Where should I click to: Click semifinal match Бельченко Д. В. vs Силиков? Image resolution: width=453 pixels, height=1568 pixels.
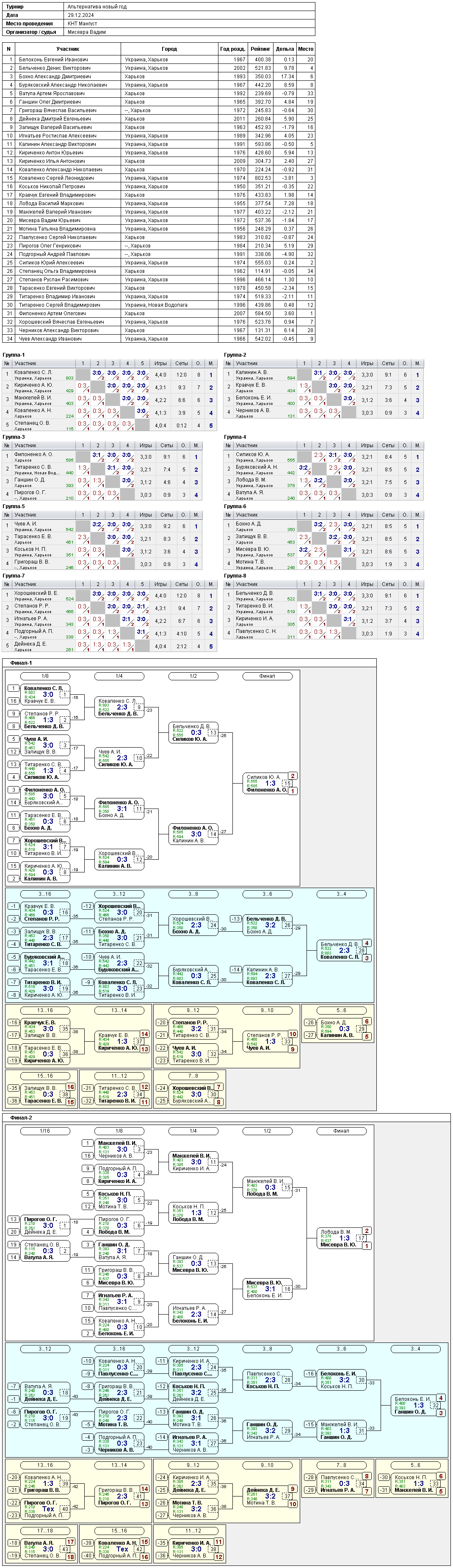[193, 733]
